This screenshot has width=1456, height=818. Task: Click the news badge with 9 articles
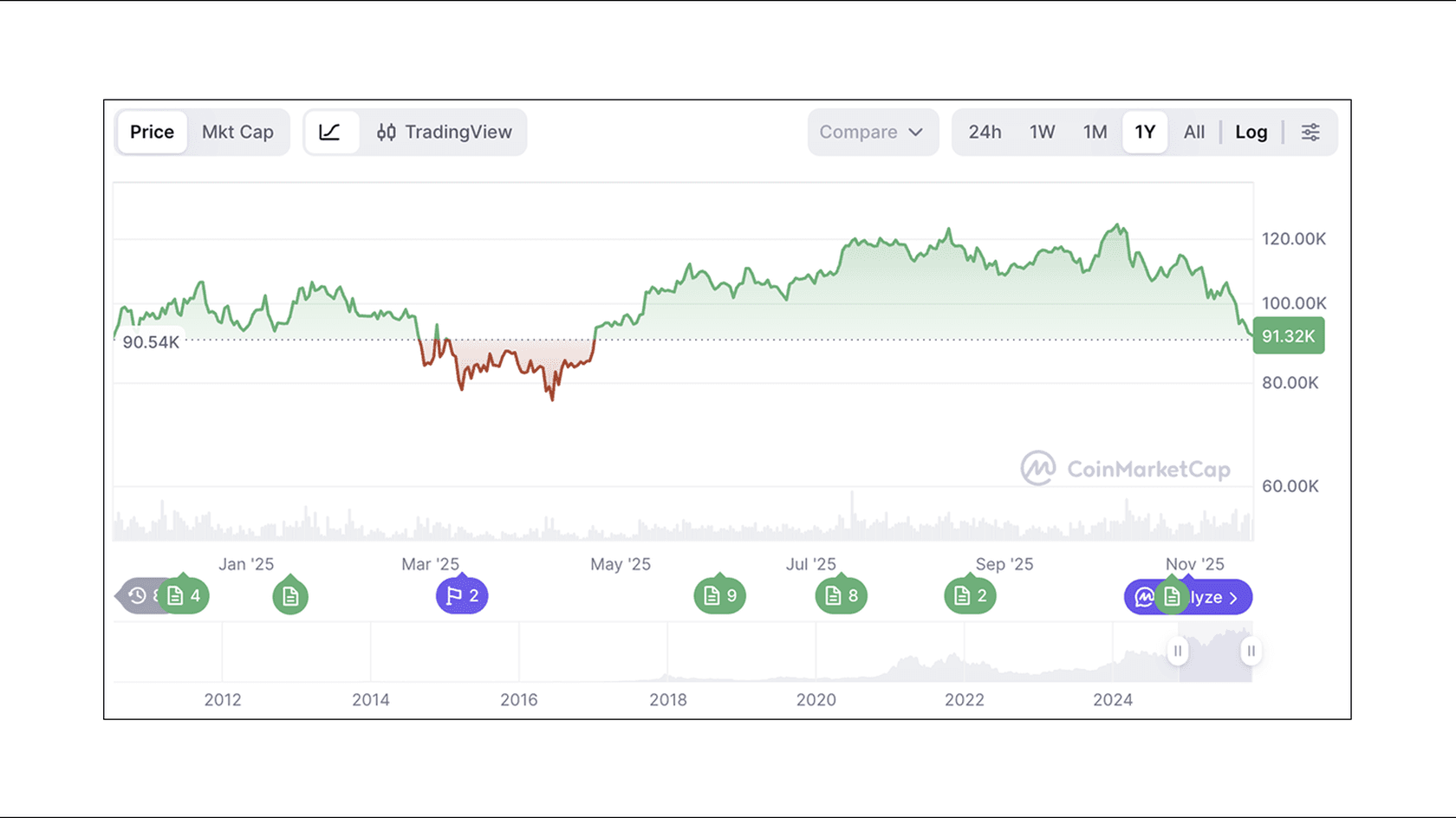pos(719,595)
